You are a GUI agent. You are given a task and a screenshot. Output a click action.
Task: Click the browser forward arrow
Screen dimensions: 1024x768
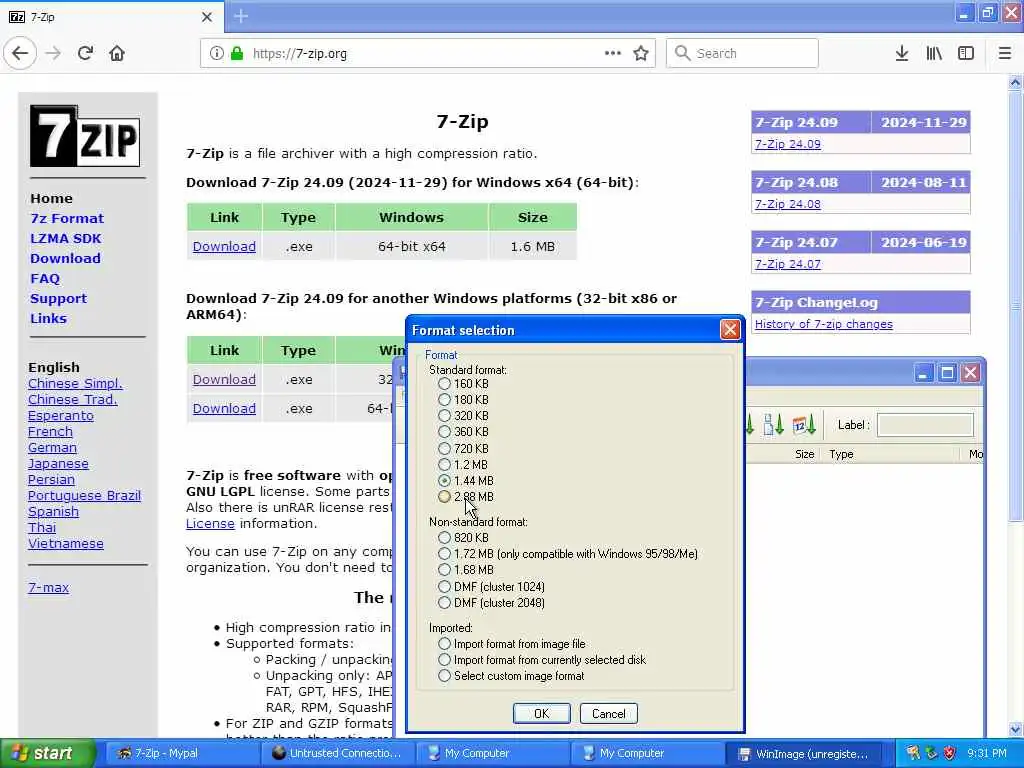tap(53, 54)
